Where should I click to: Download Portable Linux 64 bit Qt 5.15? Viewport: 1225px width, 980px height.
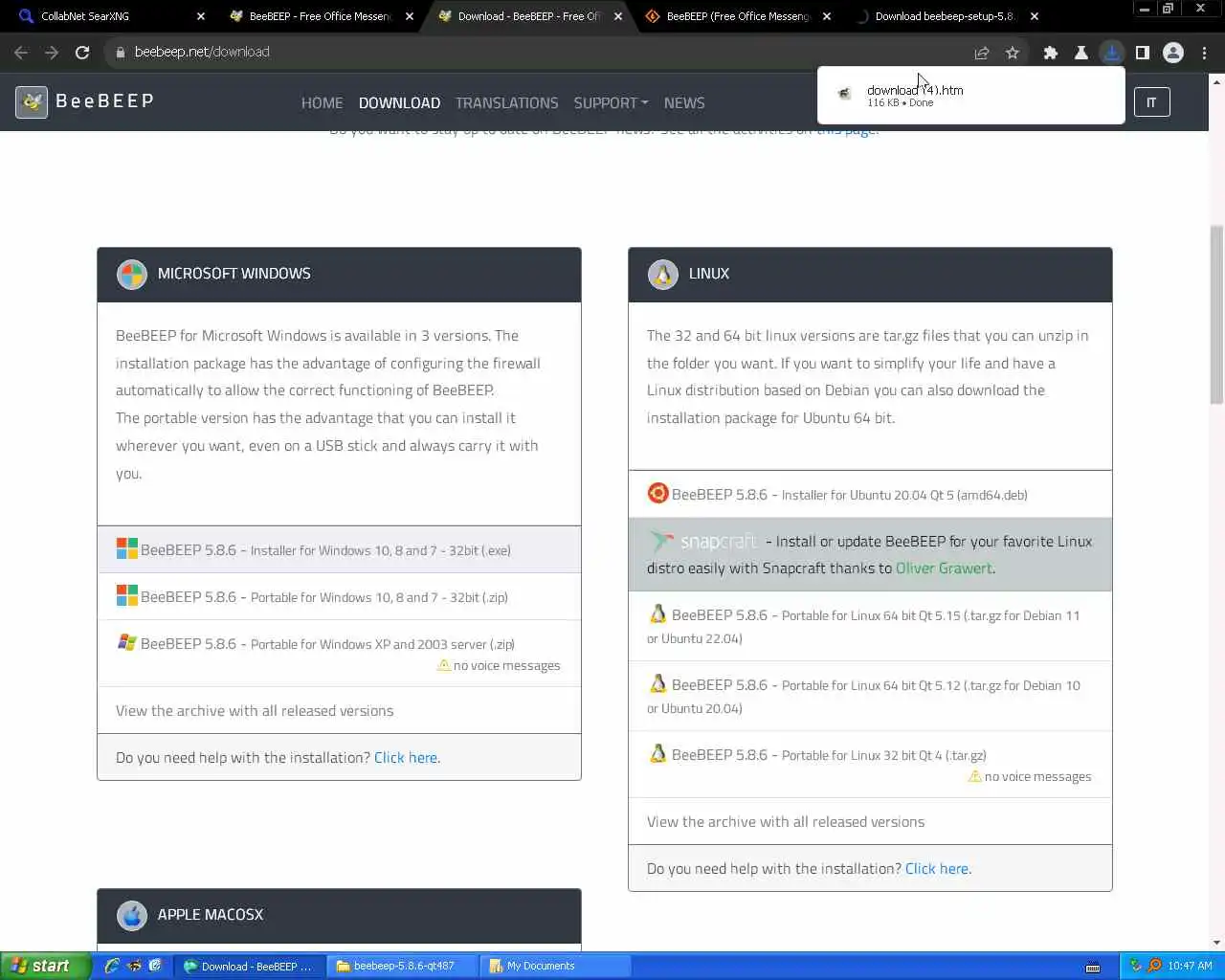pos(870,626)
